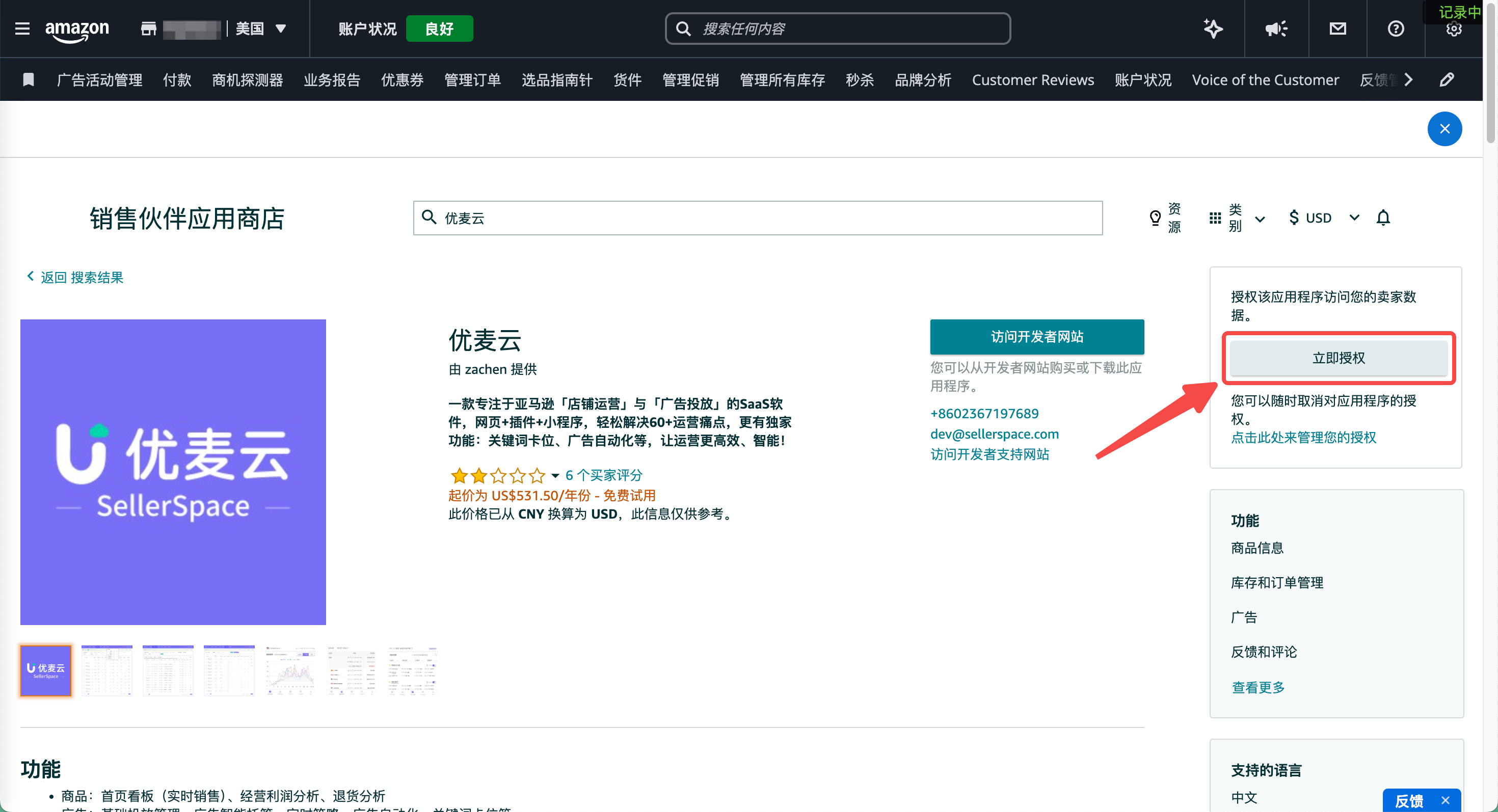Expand the 类别 category dropdown arrow

click(x=1260, y=219)
